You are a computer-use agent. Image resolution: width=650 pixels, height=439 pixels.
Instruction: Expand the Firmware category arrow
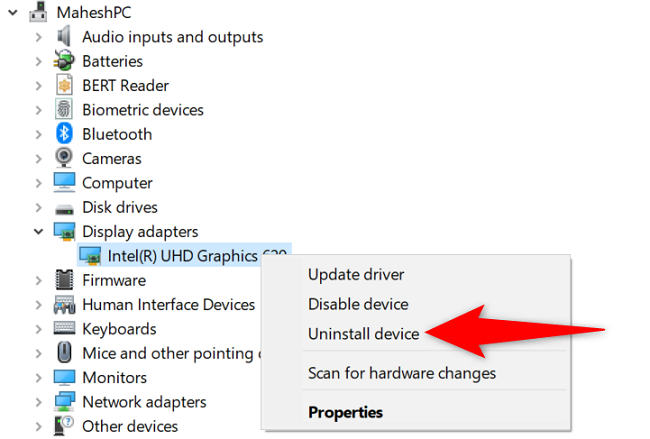[x=38, y=281]
